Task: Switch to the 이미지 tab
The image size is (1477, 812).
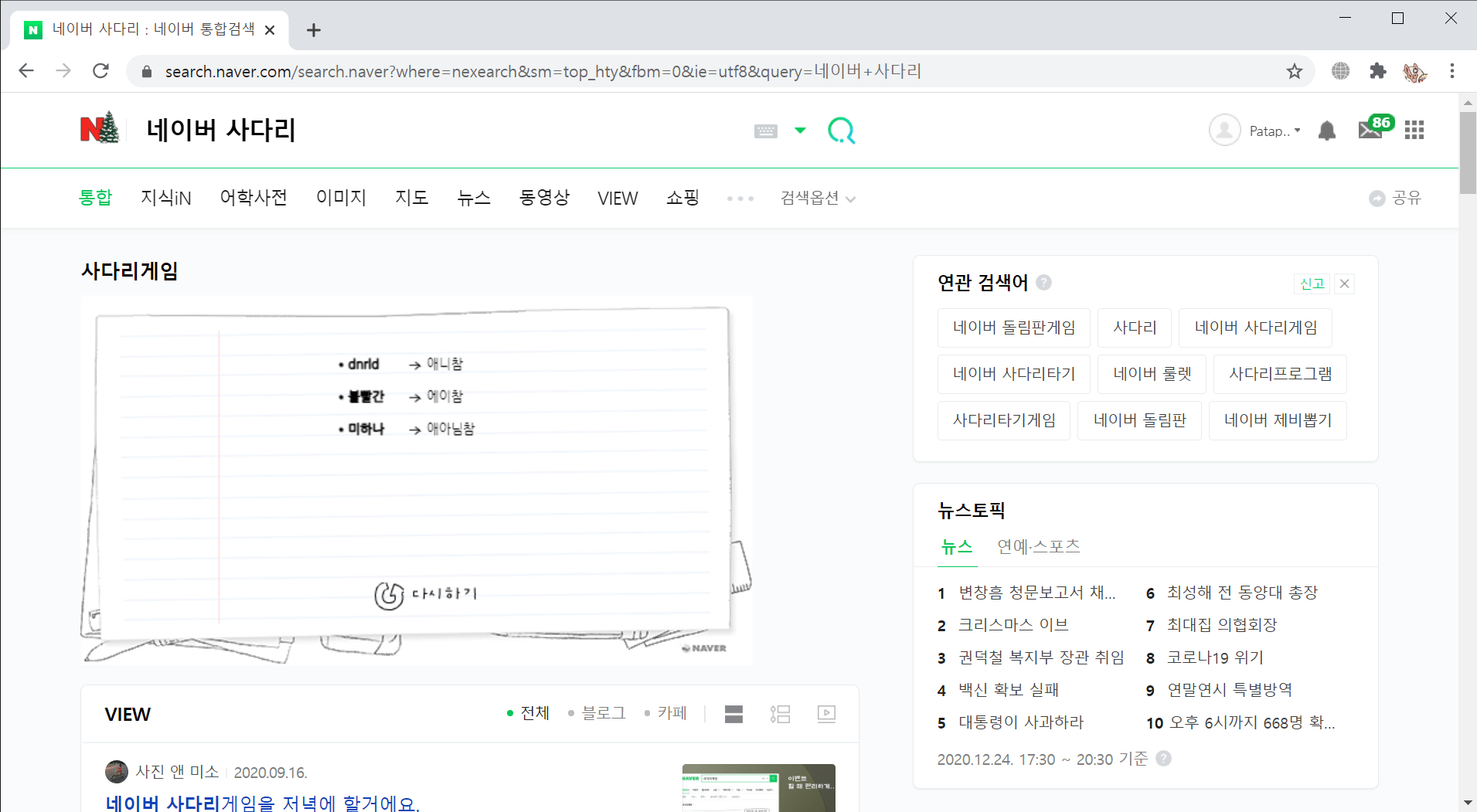Action: tap(341, 198)
